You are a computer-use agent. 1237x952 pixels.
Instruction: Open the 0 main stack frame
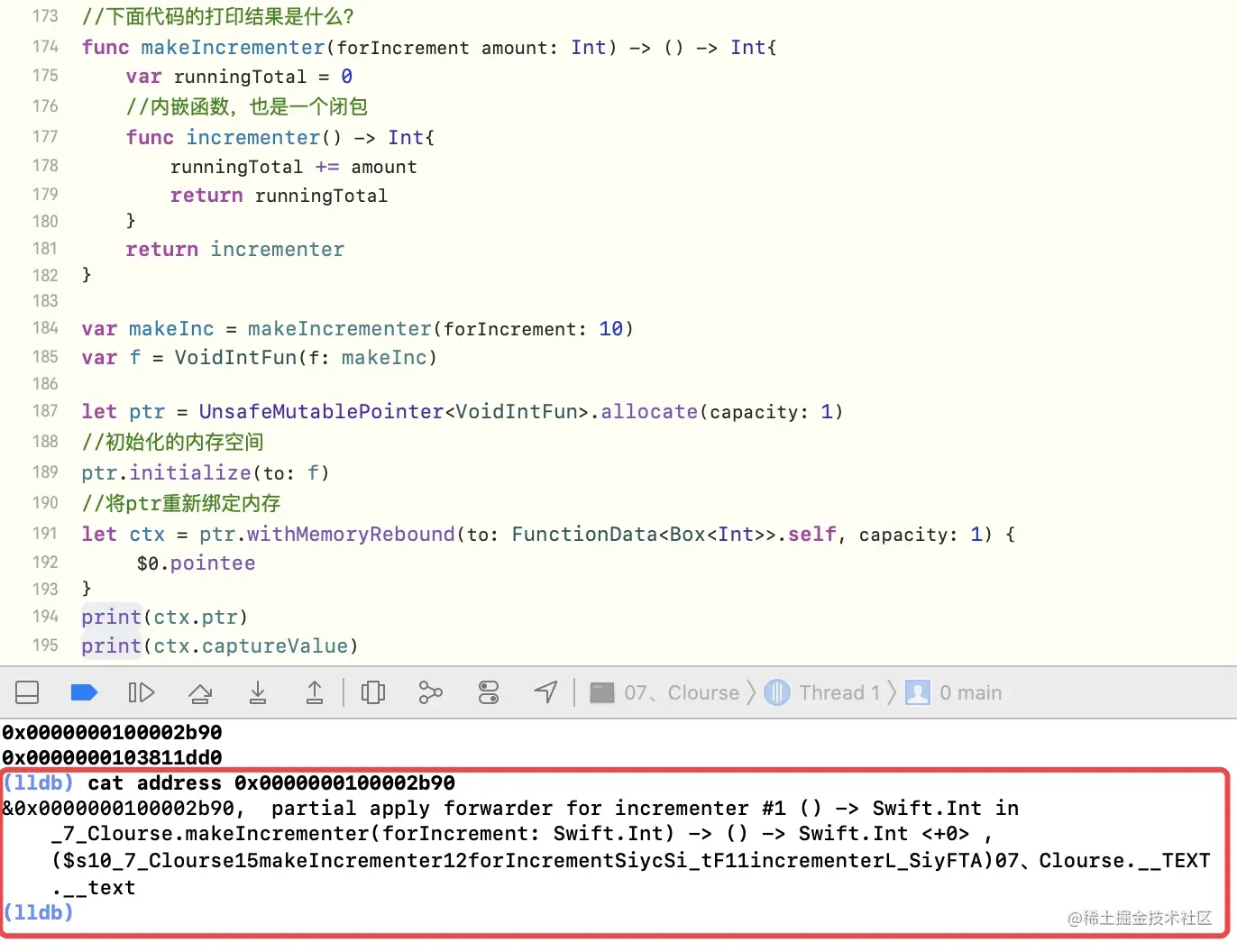click(x=954, y=692)
